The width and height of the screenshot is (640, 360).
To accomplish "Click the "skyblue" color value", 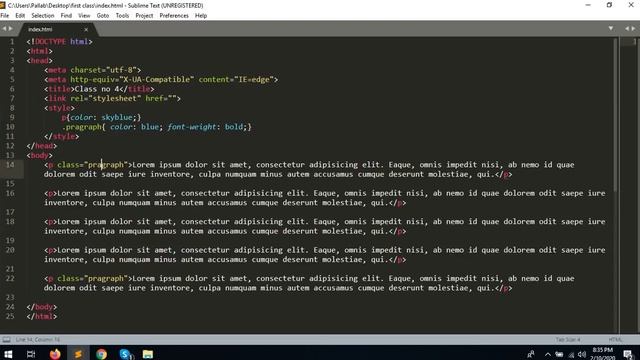I will pos(117,117).
